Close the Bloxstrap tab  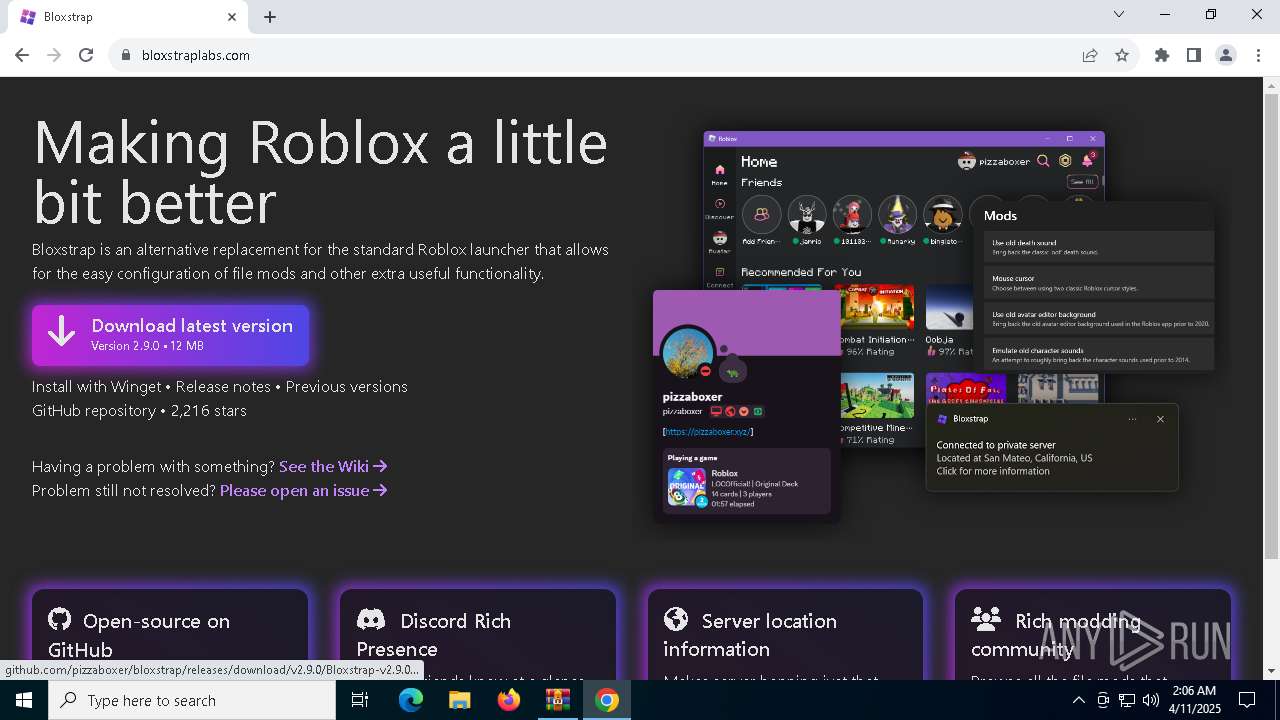(232, 17)
